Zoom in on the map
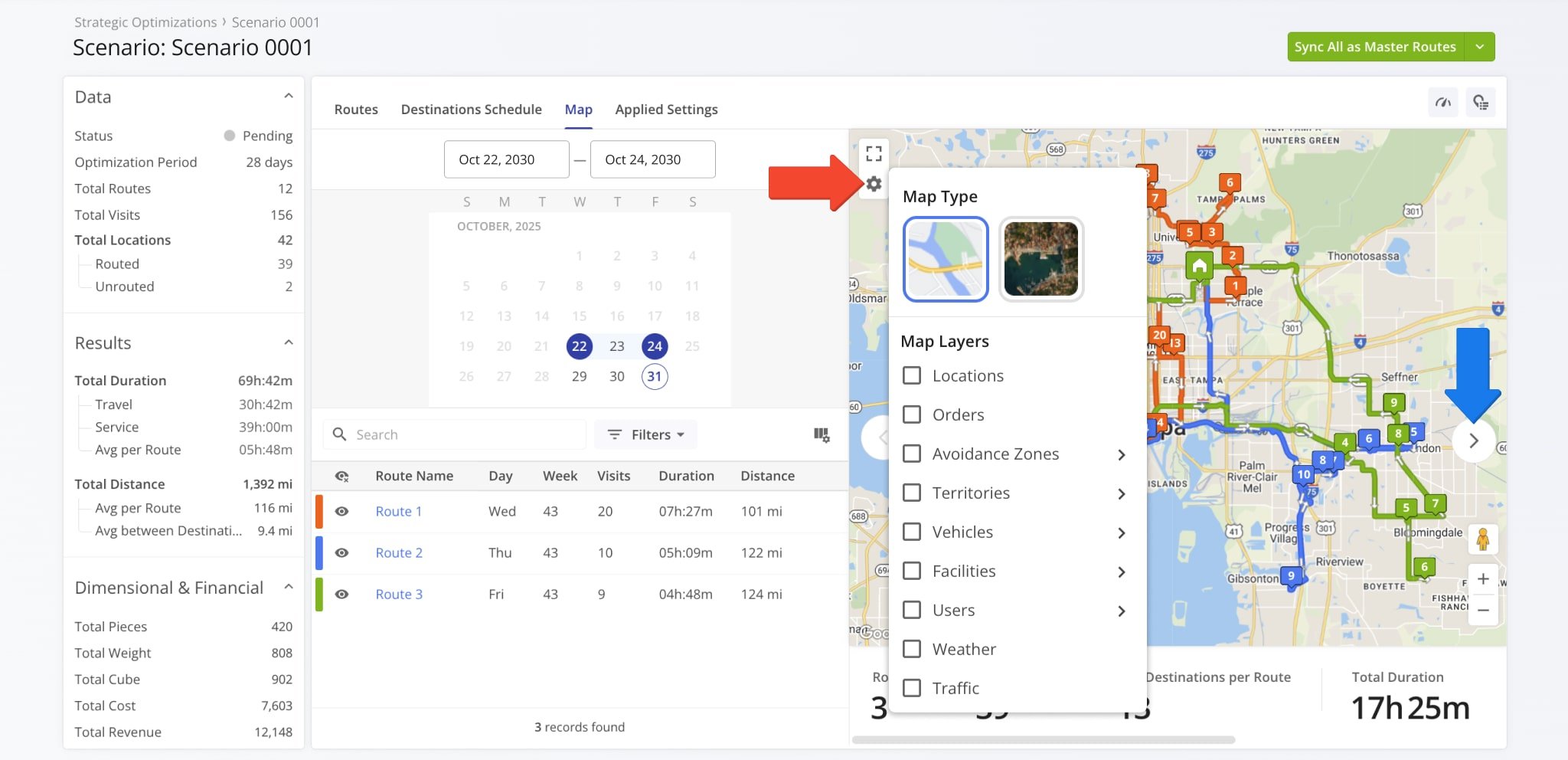This screenshot has height=760, width=1568. click(1482, 579)
